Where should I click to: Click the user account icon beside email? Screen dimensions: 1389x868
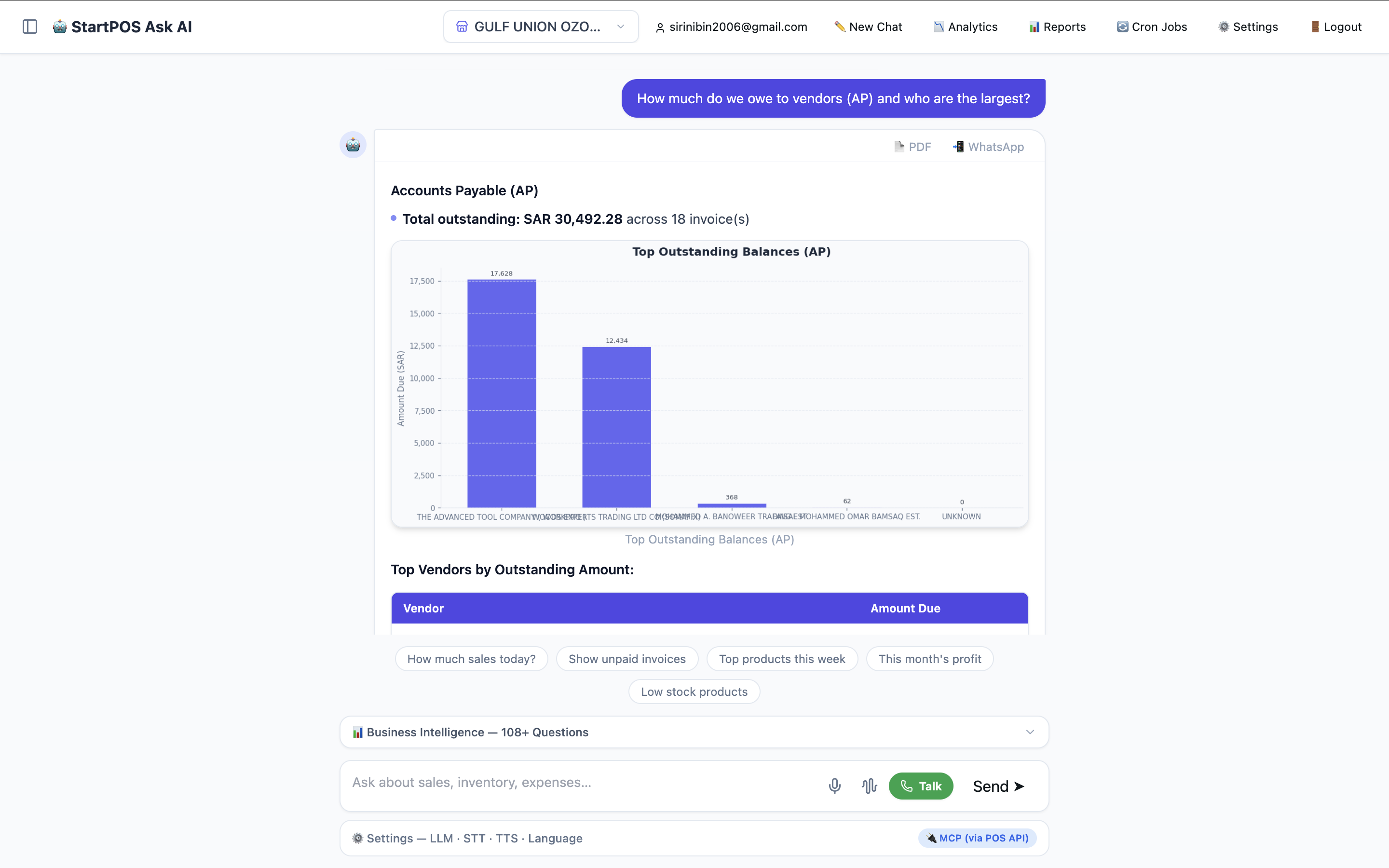tap(660, 27)
